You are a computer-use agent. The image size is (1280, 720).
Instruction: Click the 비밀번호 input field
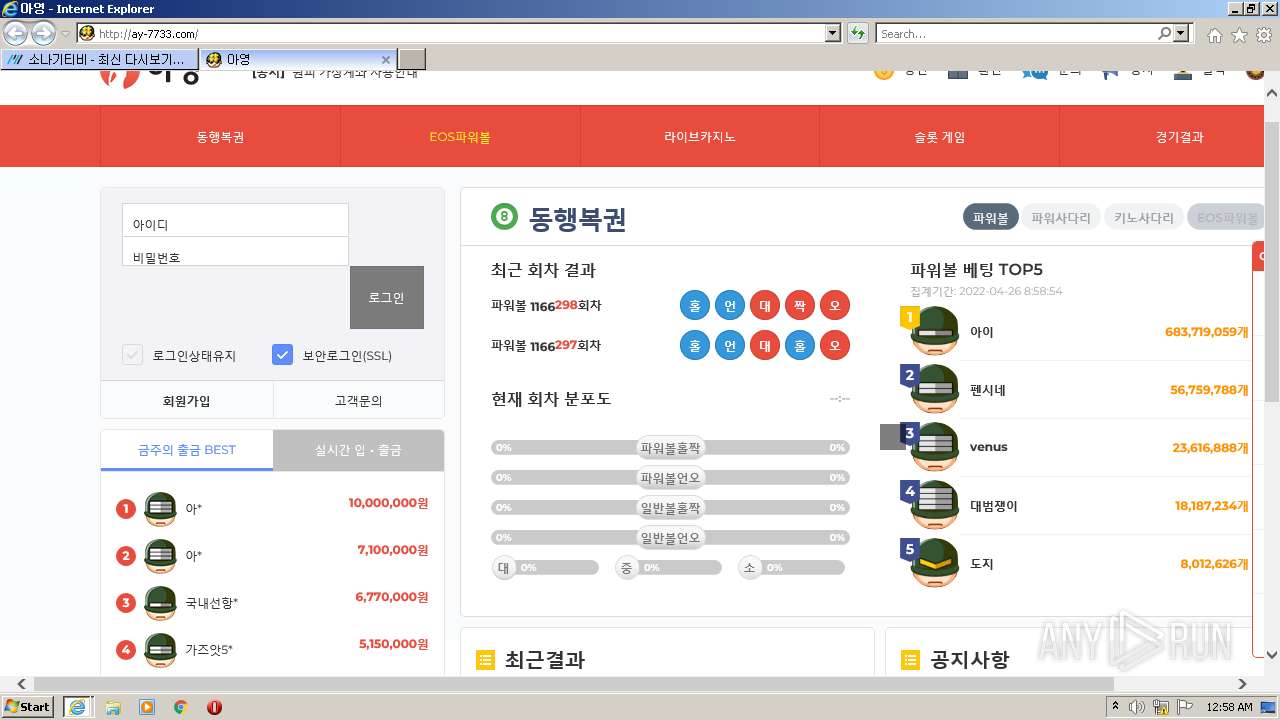tap(235, 251)
